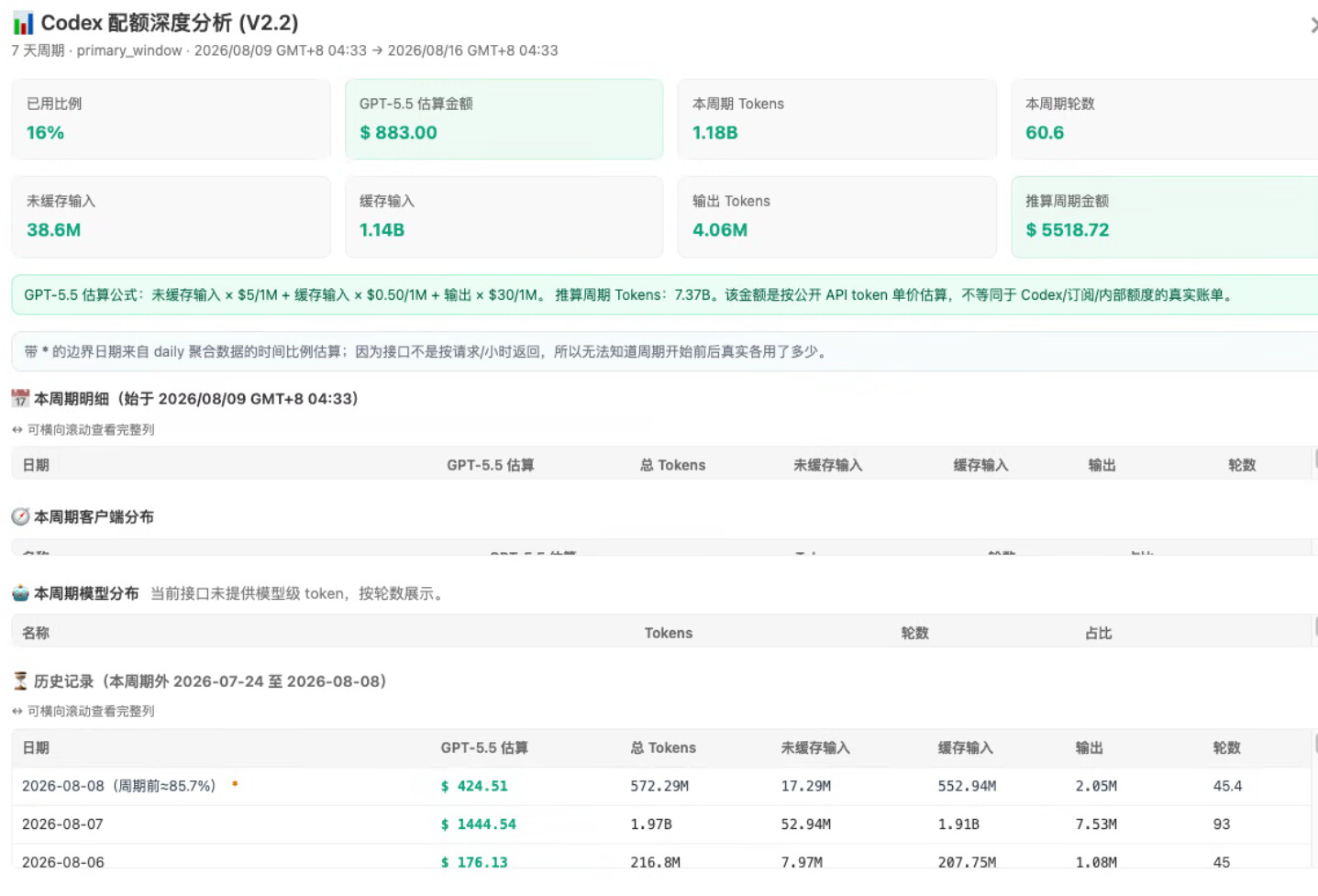Viewport: 1318px width, 896px height.
Task: Click the 52.94M uncached input cell
Action: tap(806, 824)
